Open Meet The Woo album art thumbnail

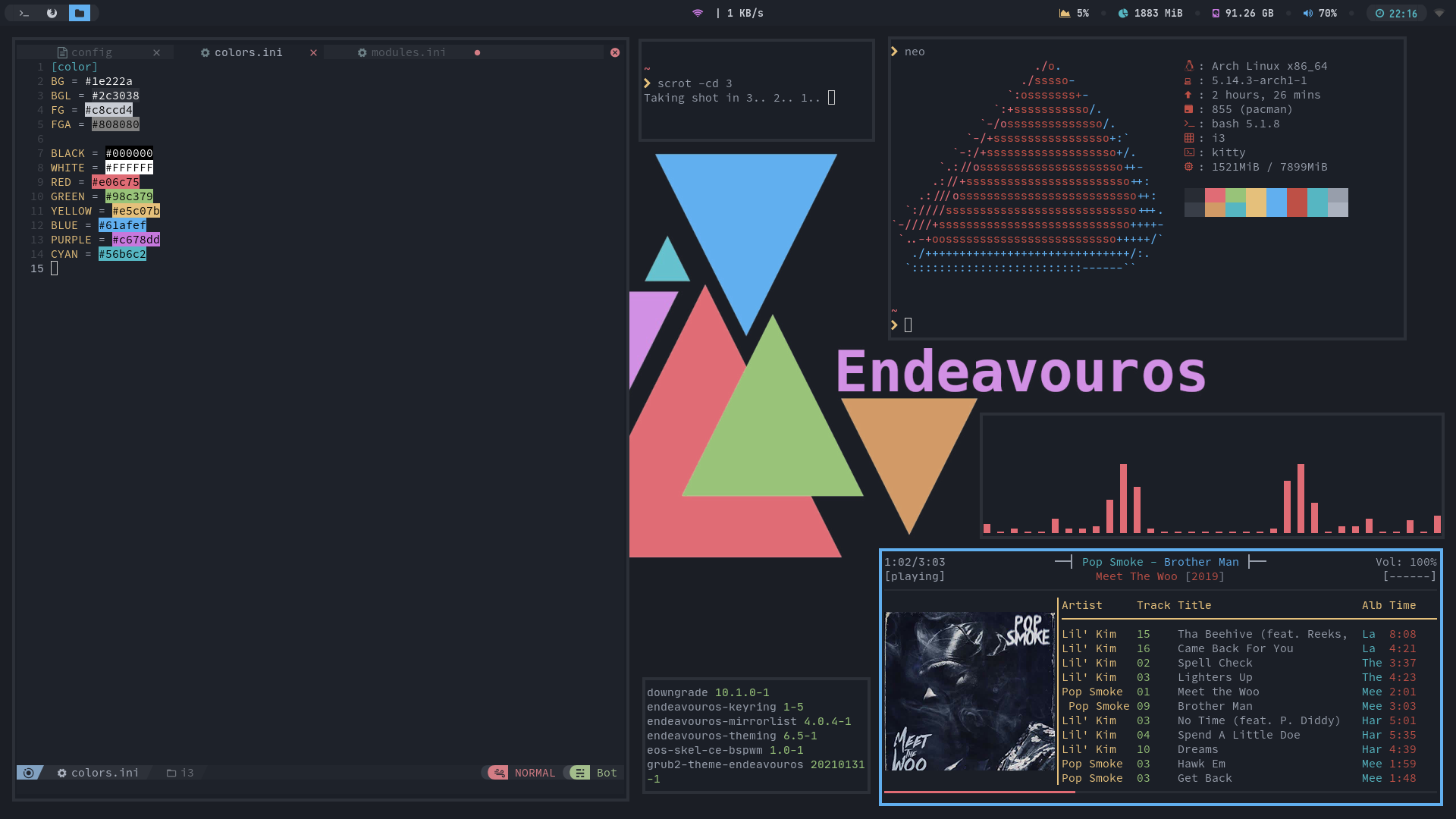[x=966, y=693]
